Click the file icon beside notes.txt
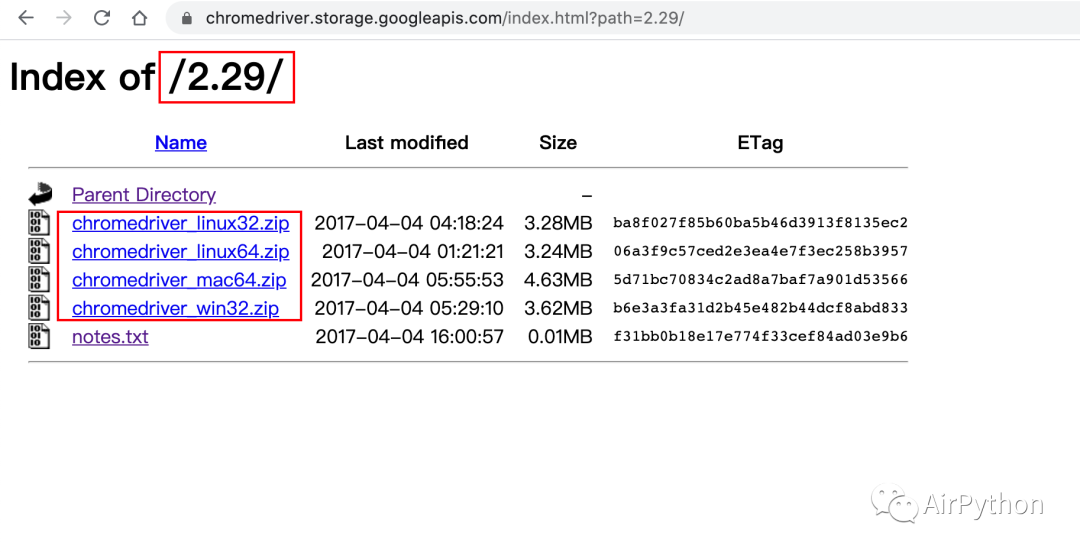The height and width of the screenshot is (555, 1080). (39, 336)
